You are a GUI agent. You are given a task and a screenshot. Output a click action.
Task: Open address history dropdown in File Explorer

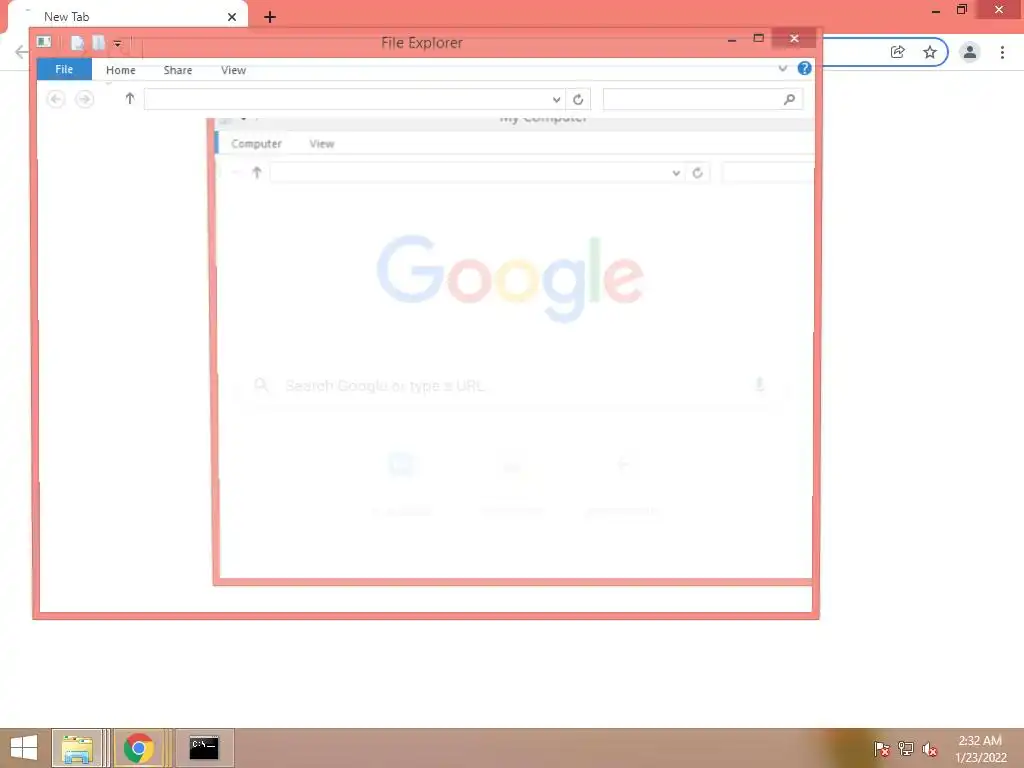(556, 100)
